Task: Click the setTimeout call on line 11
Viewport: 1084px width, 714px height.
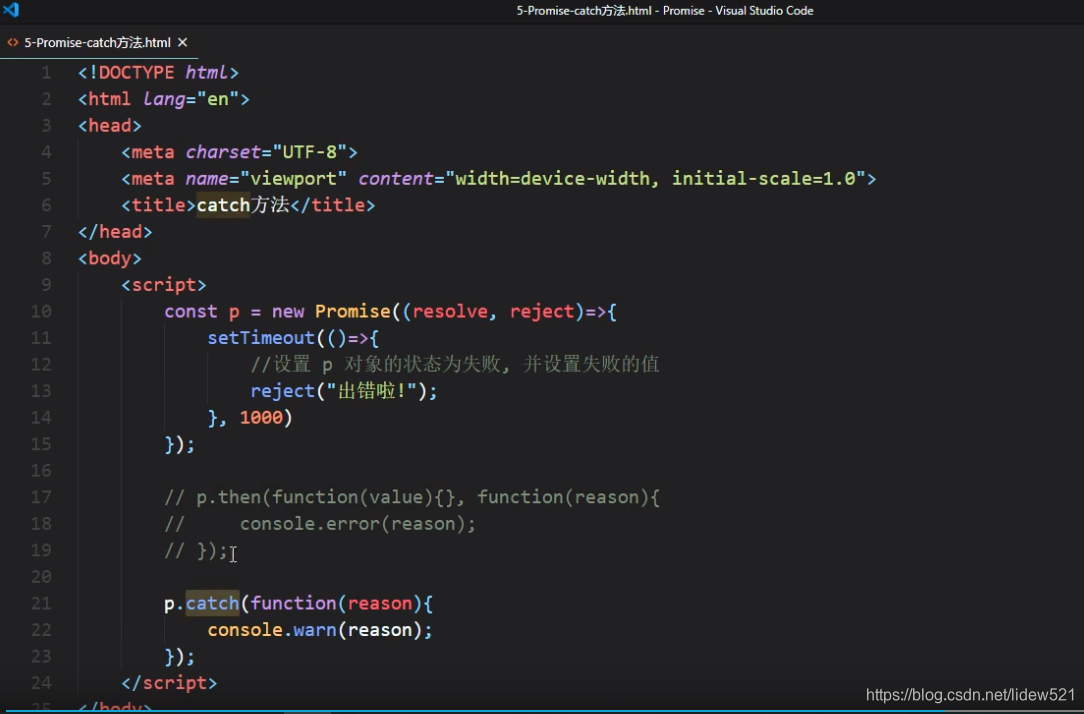Action: [261, 338]
